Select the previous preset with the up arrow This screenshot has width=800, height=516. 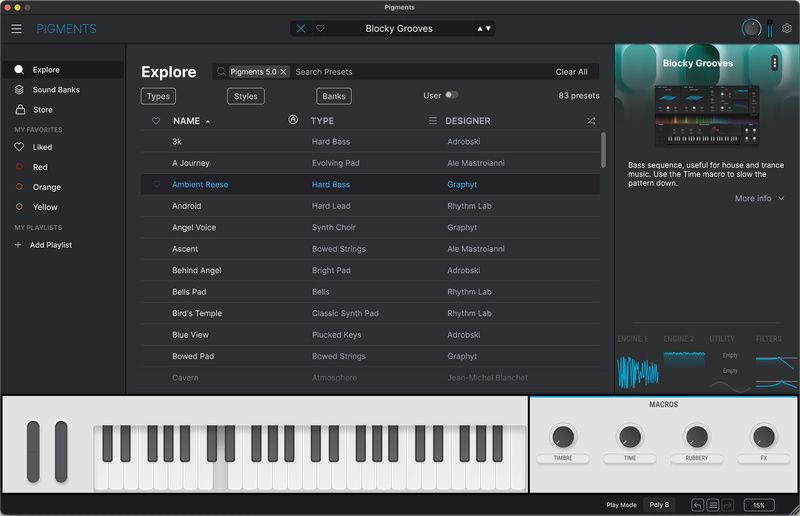coord(480,29)
